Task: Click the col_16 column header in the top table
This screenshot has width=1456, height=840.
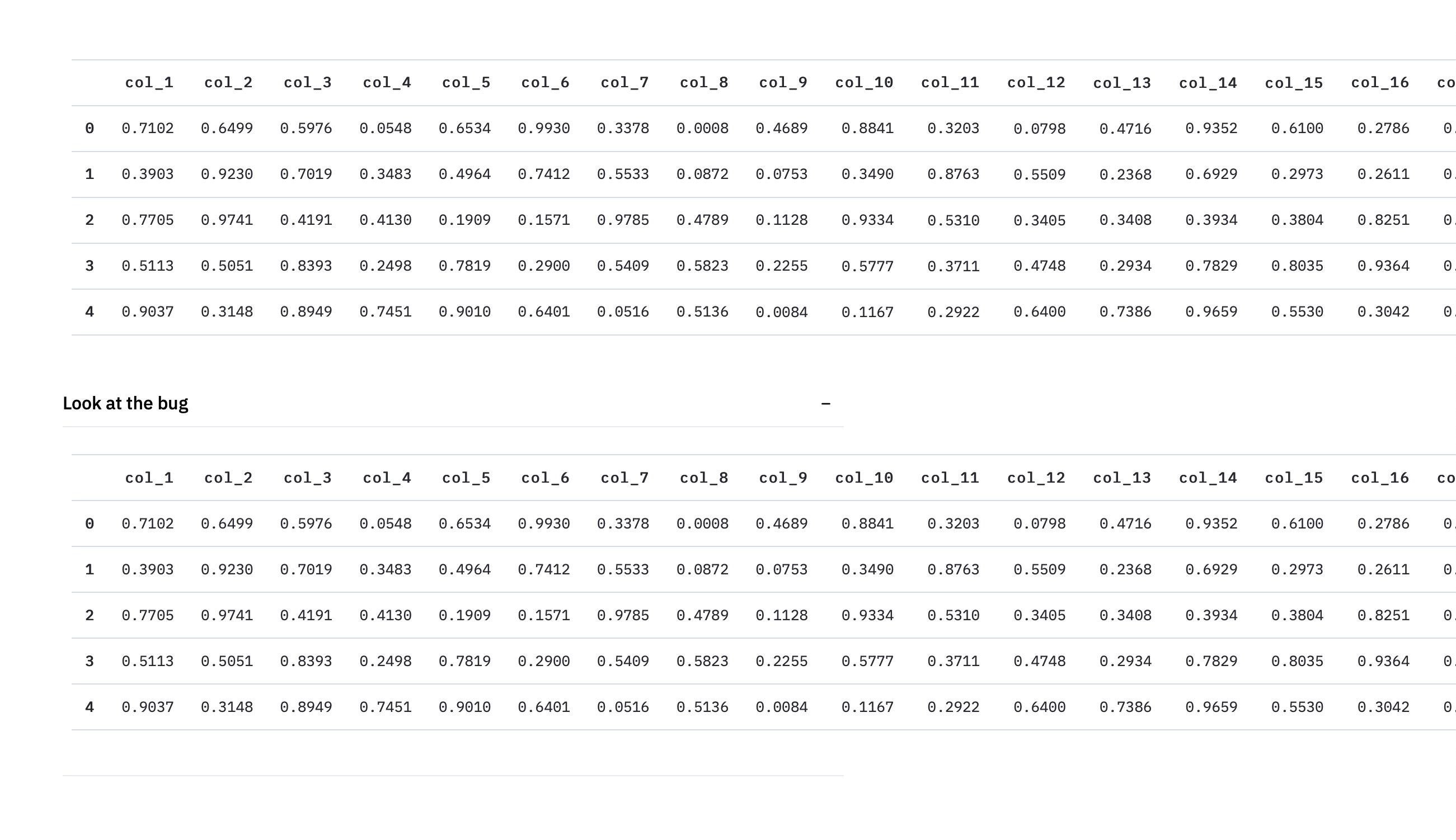Action: coord(1380,82)
